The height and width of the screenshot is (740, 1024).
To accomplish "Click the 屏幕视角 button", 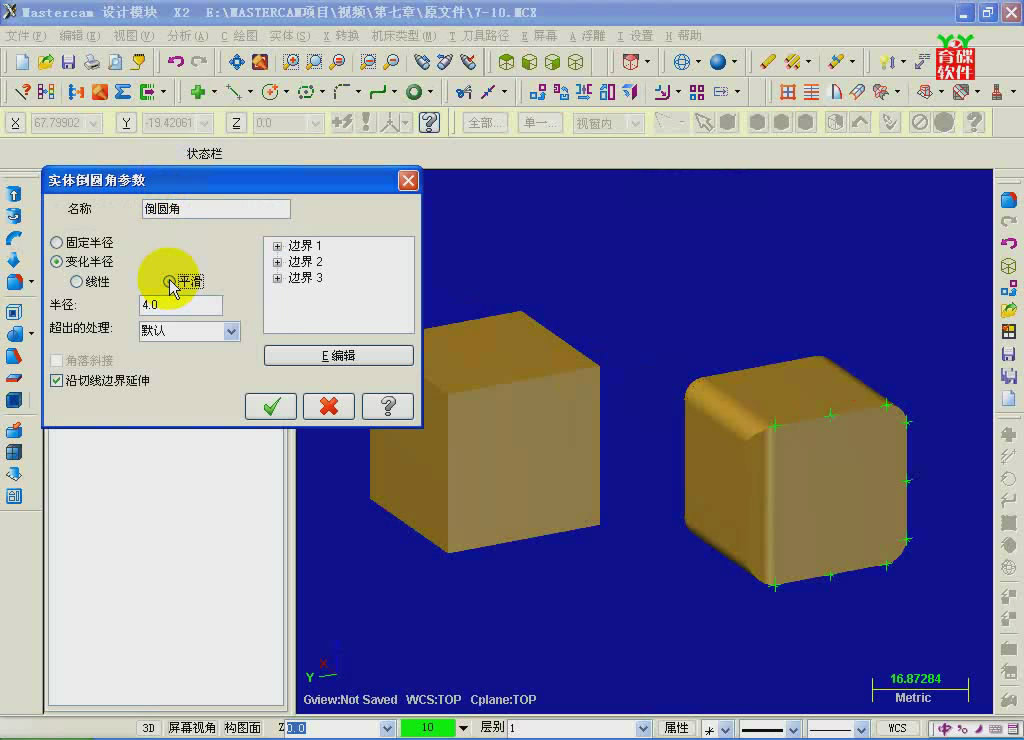I will (191, 728).
